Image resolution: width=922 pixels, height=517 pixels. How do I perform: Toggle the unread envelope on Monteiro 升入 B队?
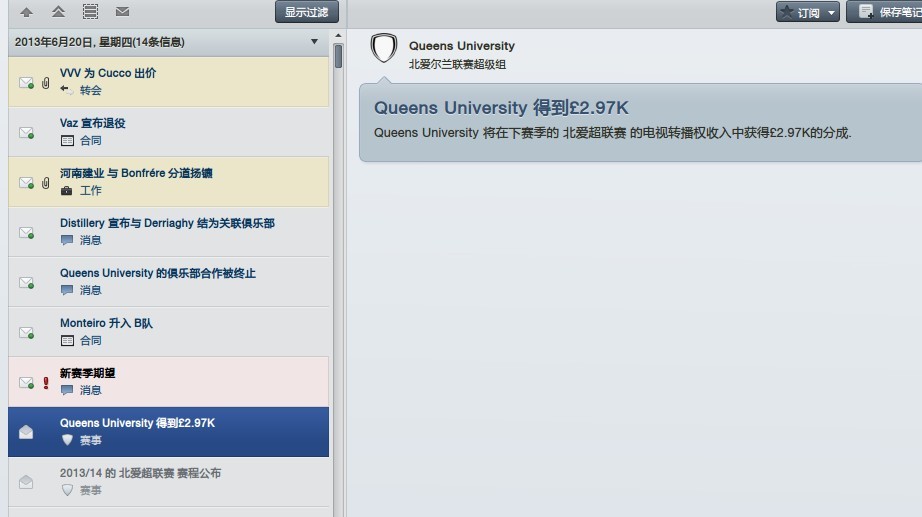[26, 332]
